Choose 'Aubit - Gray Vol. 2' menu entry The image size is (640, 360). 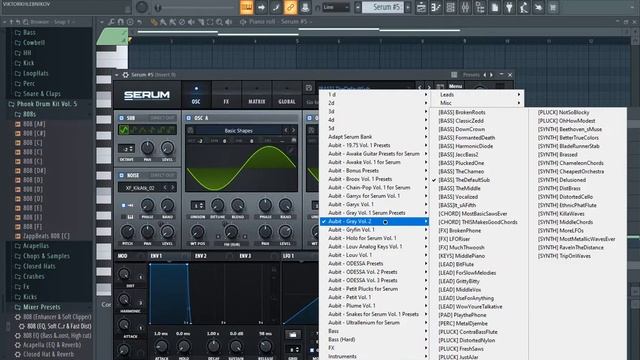(x=374, y=221)
